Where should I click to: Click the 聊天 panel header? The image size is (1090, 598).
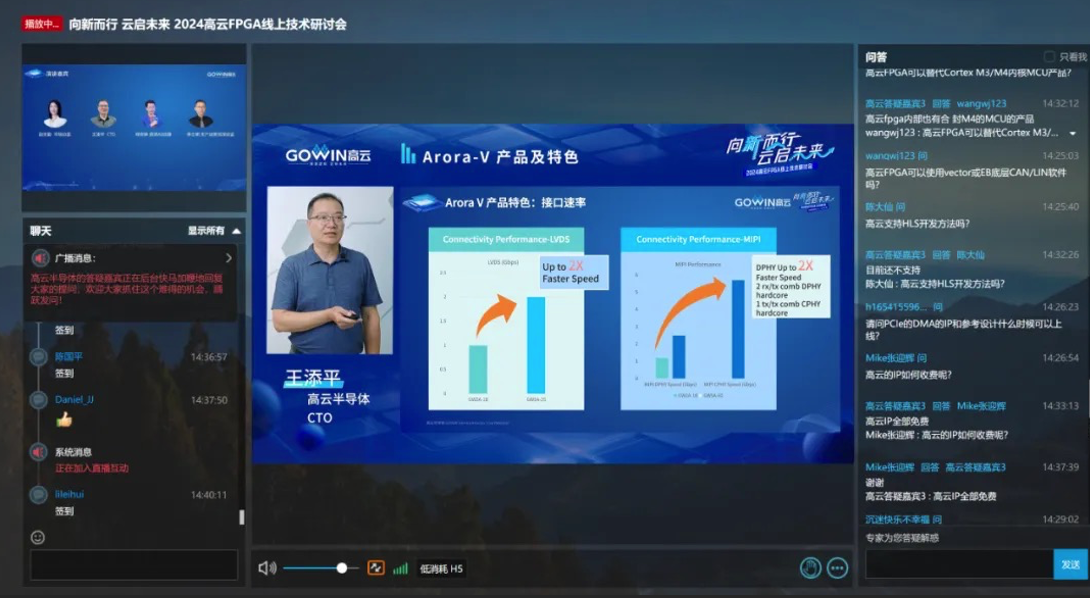[40, 231]
